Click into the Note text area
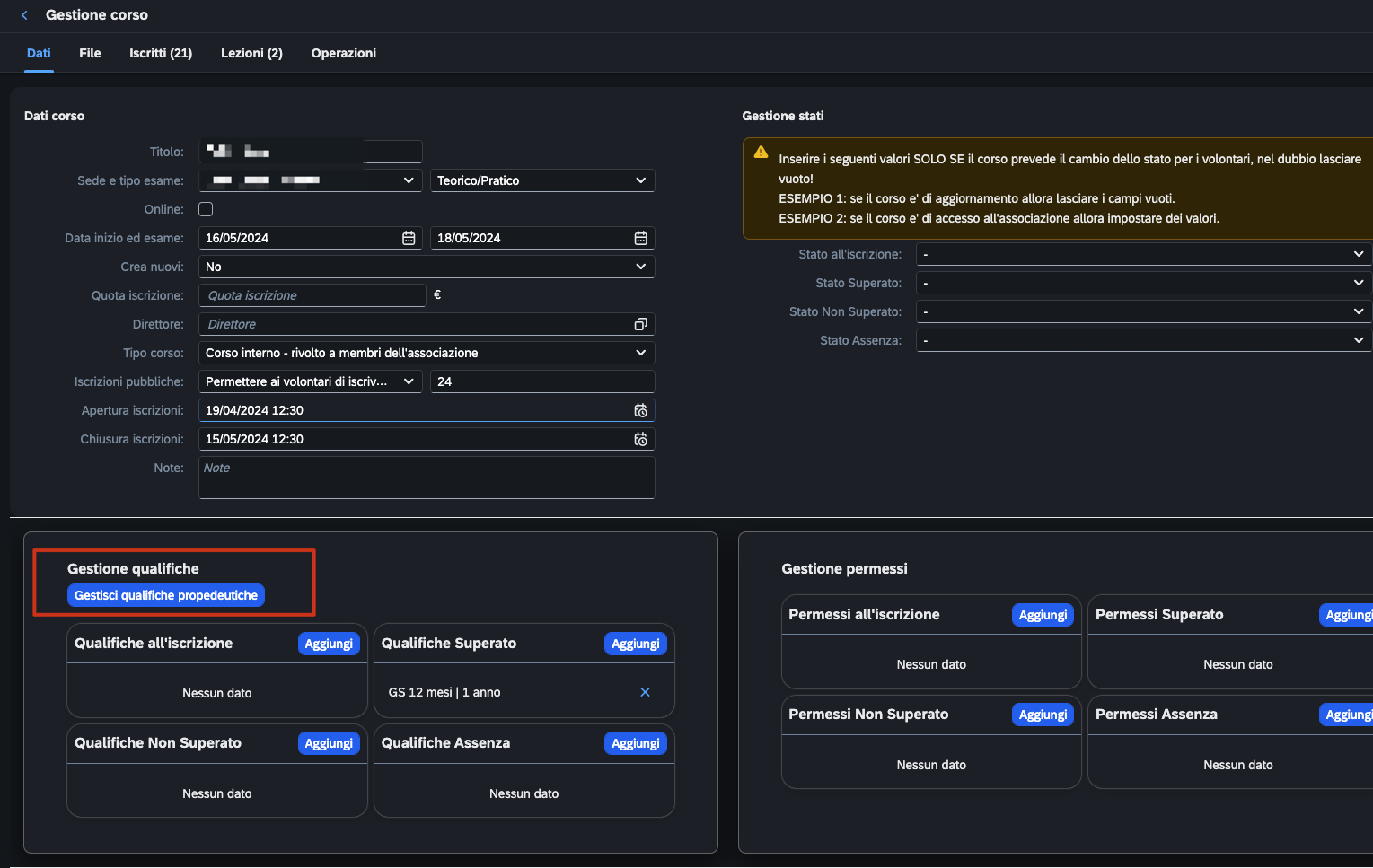Image resolution: width=1373 pixels, height=868 pixels. 426,478
